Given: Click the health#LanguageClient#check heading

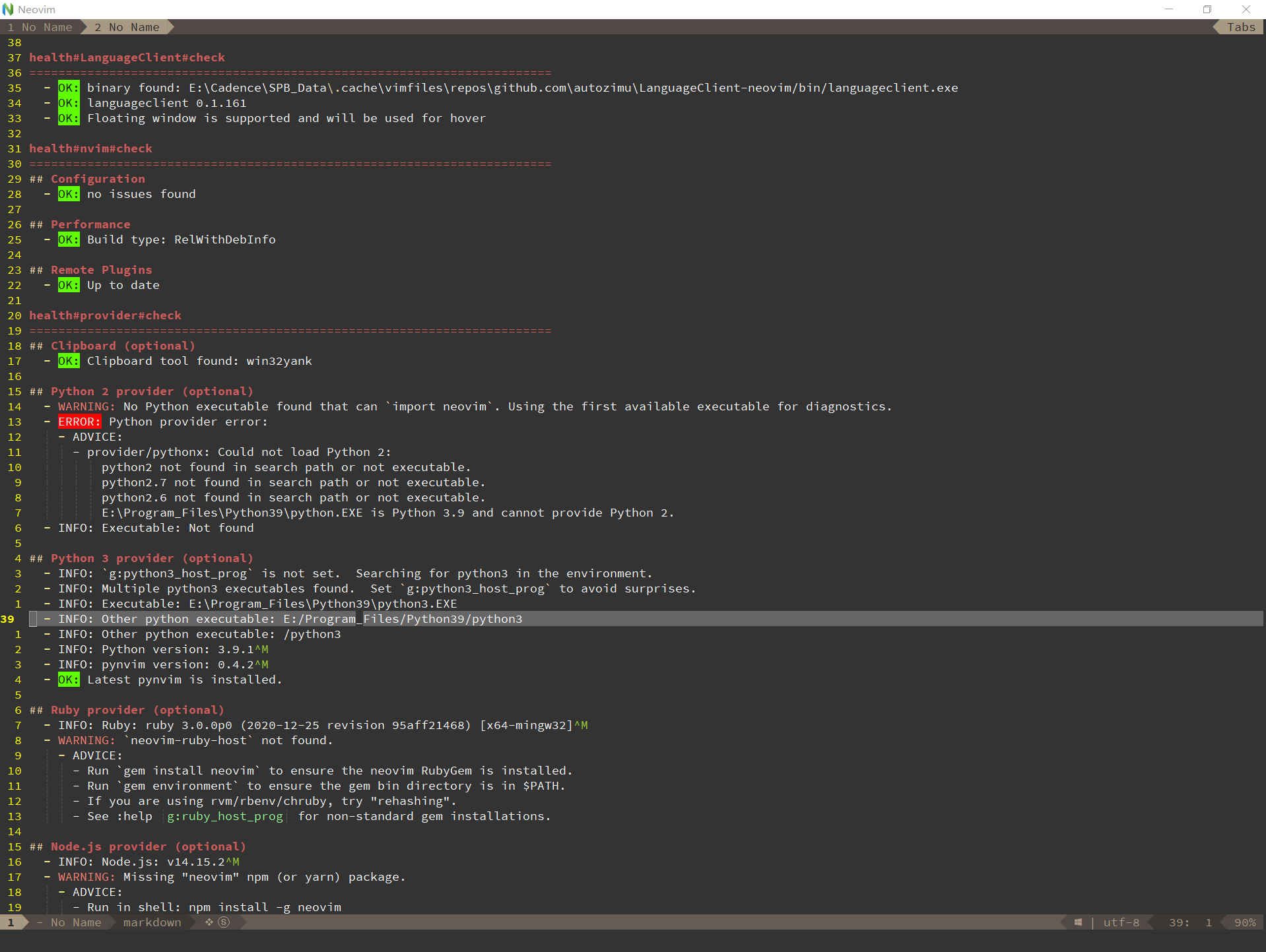Looking at the screenshot, I should coord(127,57).
